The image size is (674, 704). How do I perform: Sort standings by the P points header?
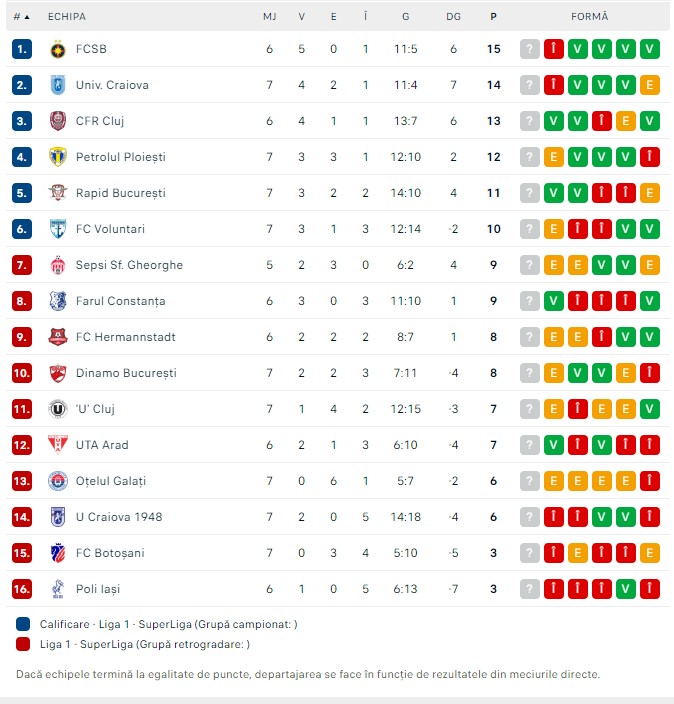(x=493, y=17)
